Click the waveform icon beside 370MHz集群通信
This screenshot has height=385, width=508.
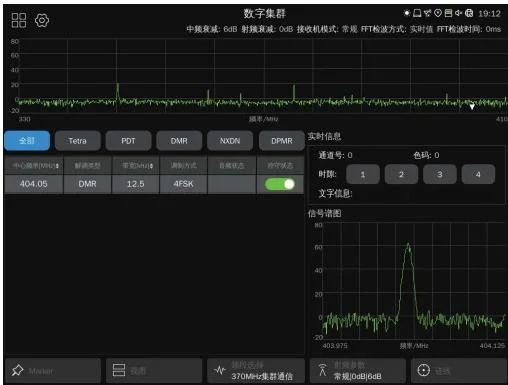[x=220, y=370]
